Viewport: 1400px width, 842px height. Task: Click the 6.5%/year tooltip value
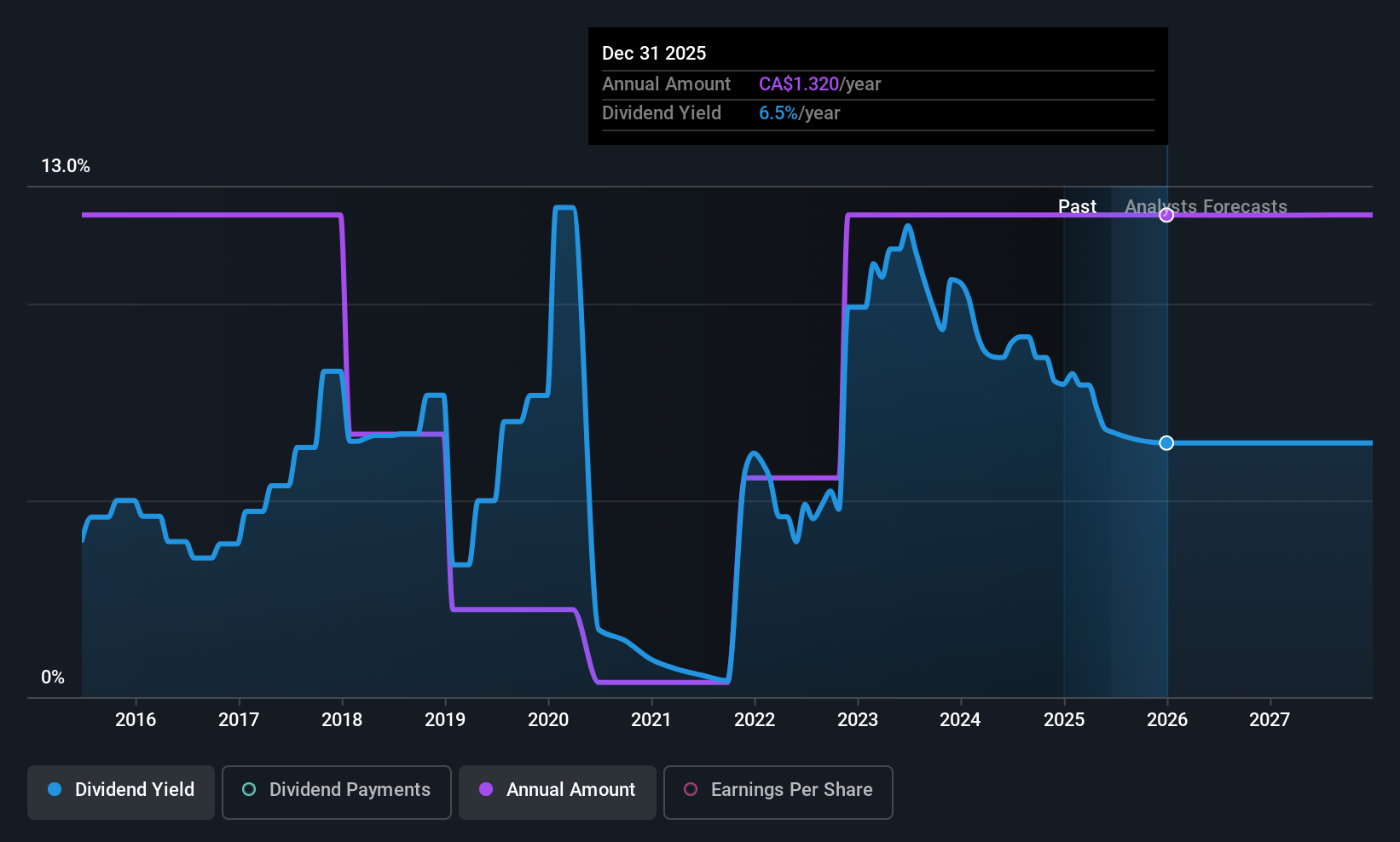click(x=799, y=113)
